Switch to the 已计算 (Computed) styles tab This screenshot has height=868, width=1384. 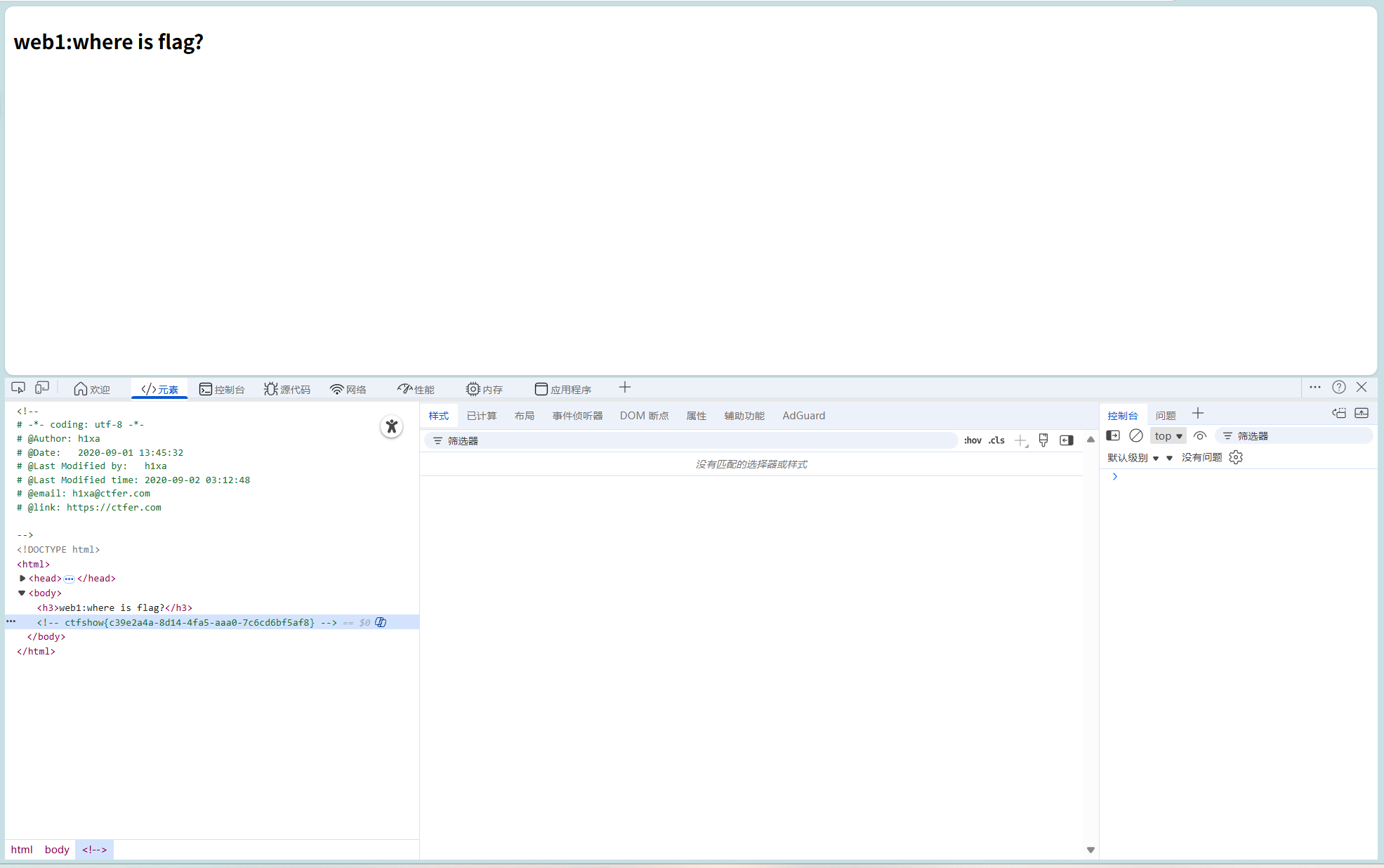[x=481, y=416]
